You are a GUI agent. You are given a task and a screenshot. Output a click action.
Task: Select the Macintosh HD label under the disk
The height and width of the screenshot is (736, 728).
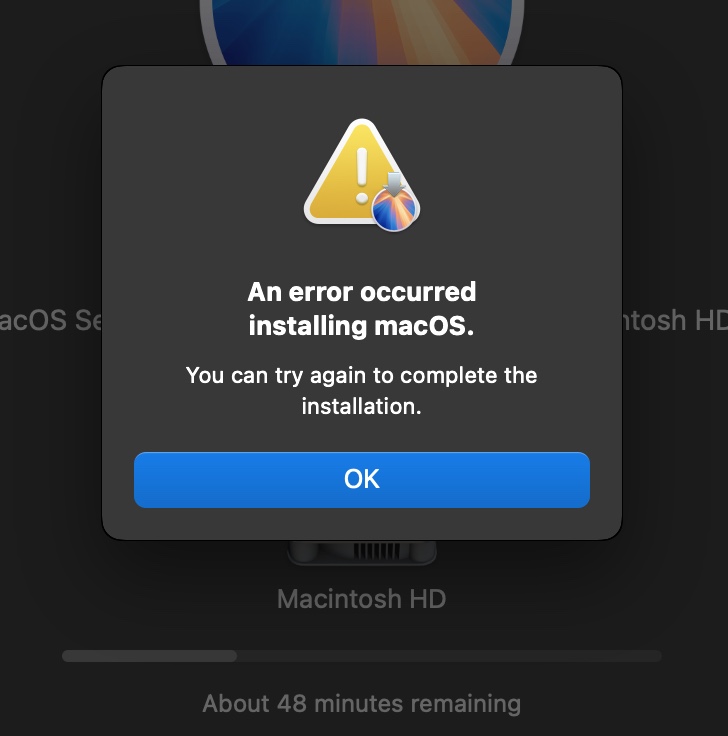pyautogui.click(x=361, y=599)
